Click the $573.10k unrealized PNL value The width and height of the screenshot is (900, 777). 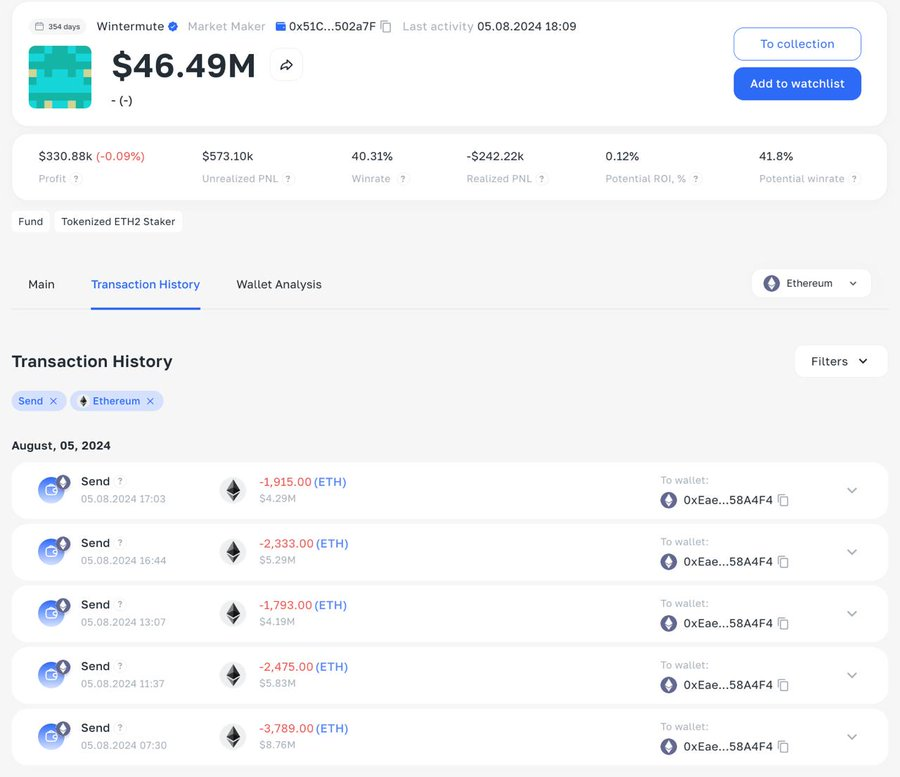coord(228,156)
